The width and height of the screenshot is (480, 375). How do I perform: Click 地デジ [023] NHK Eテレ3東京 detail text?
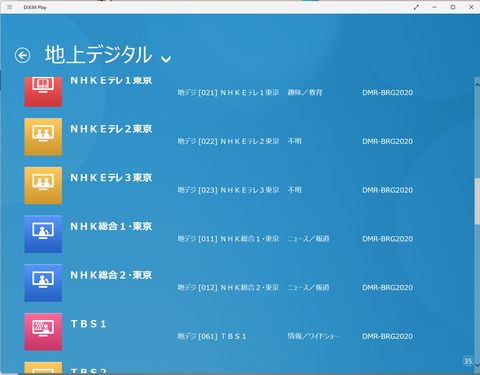(x=228, y=190)
